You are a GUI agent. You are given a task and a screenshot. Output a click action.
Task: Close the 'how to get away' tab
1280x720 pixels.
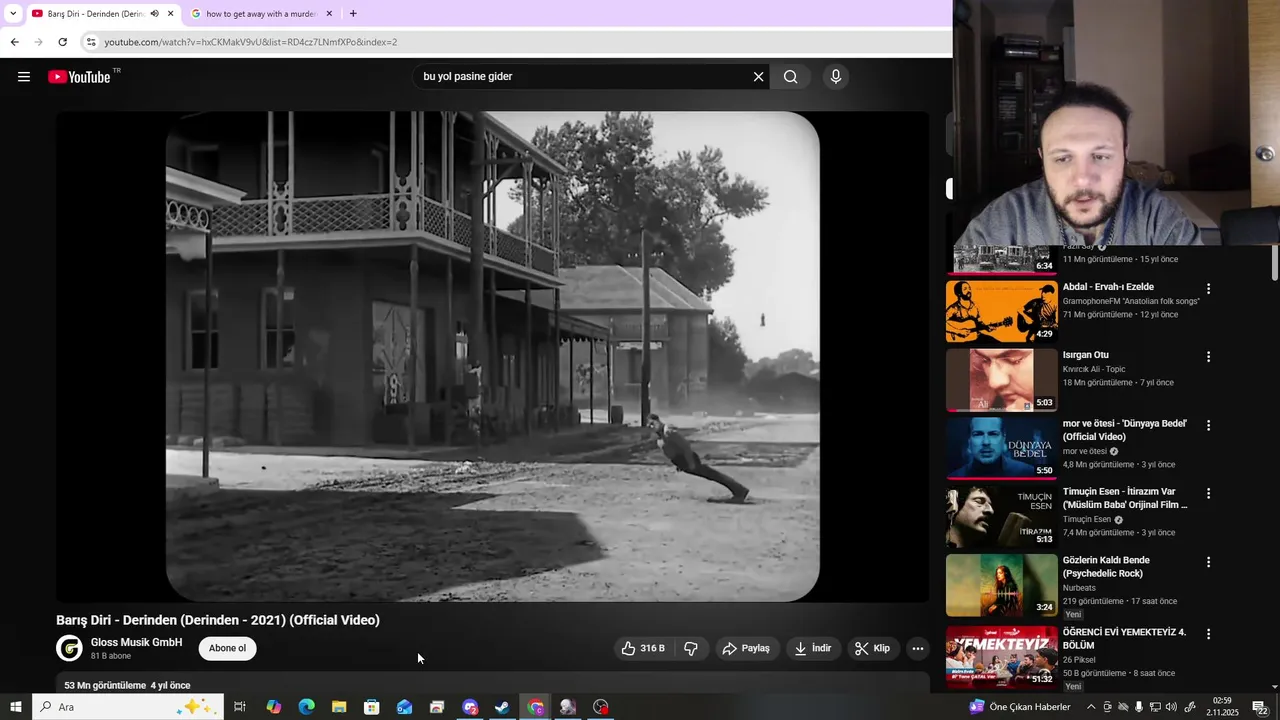click(329, 14)
